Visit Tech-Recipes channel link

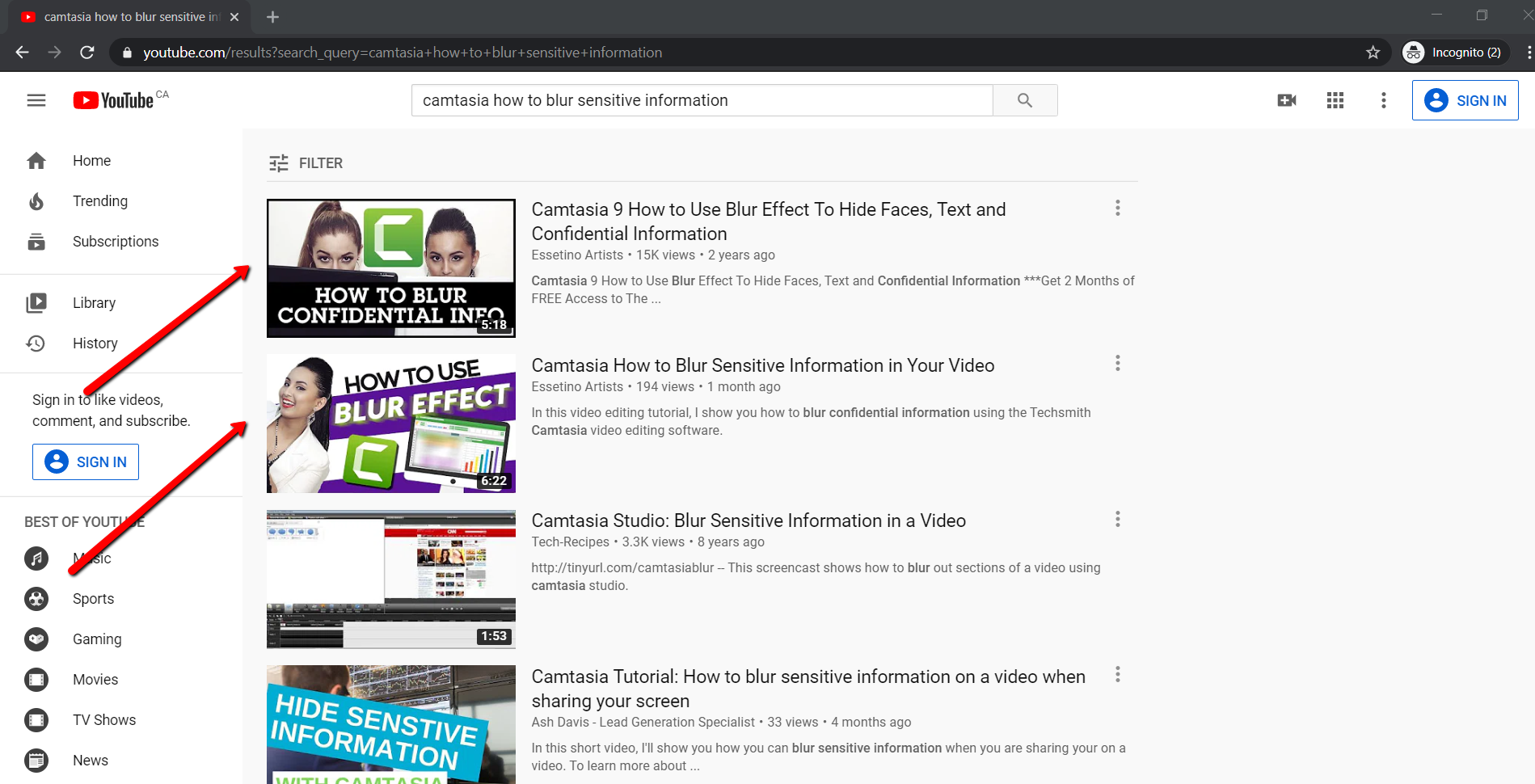tap(571, 542)
